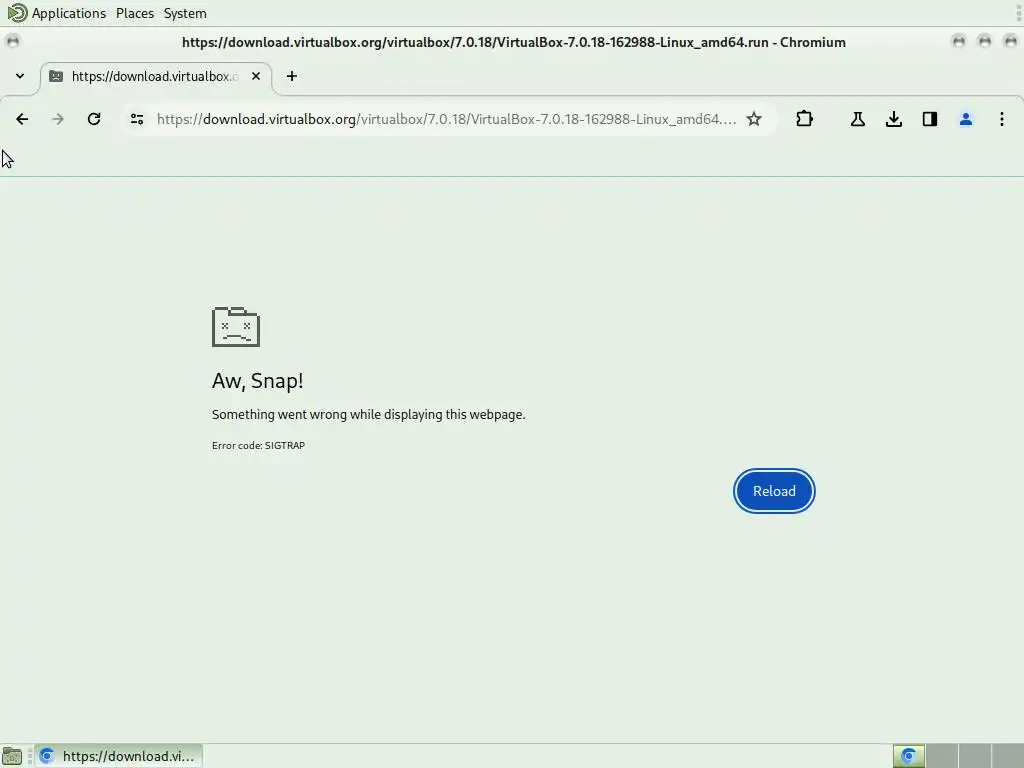The width and height of the screenshot is (1024, 768).
Task: Click the 'Error code: SIGTRAP' text
Action: click(259, 445)
